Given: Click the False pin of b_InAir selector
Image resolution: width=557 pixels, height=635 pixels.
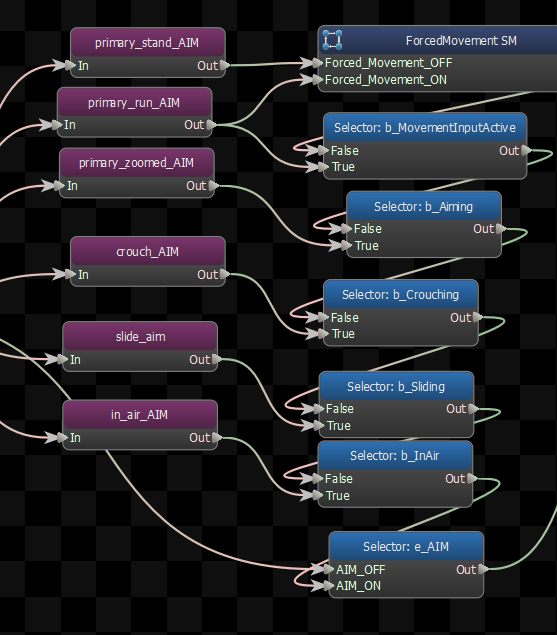Looking at the screenshot, I should [318, 479].
